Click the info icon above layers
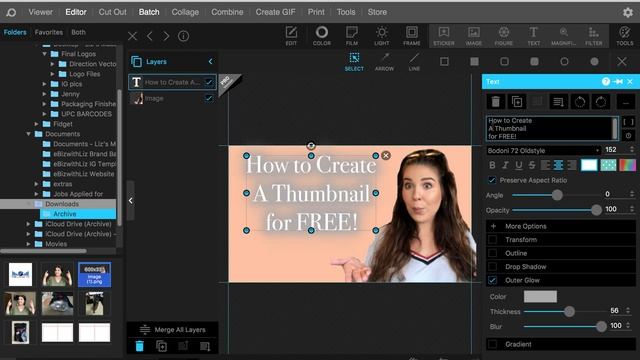Viewport: 640px width, 360px height. 184,36
